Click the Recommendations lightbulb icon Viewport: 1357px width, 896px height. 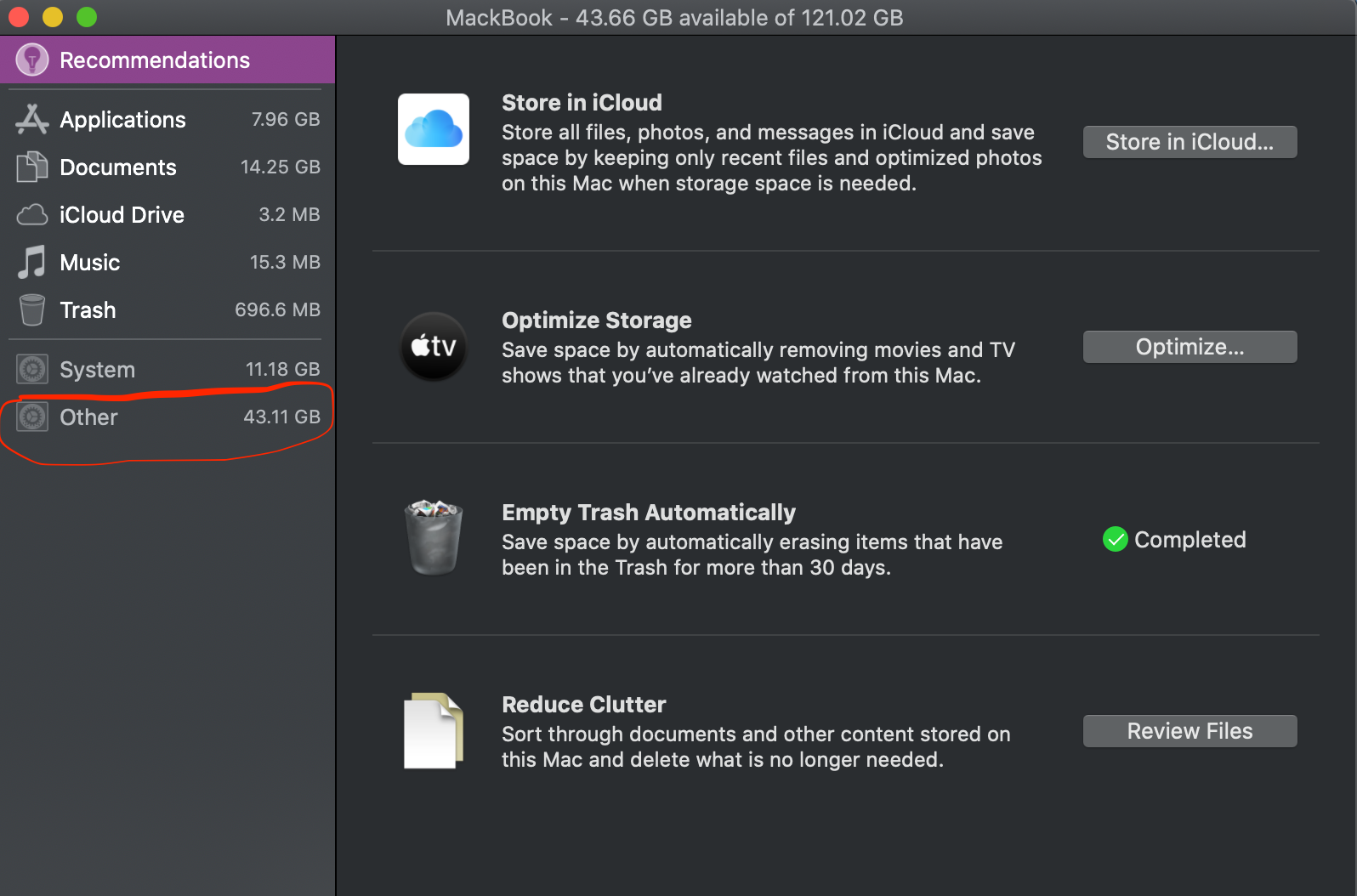pos(32,60)
